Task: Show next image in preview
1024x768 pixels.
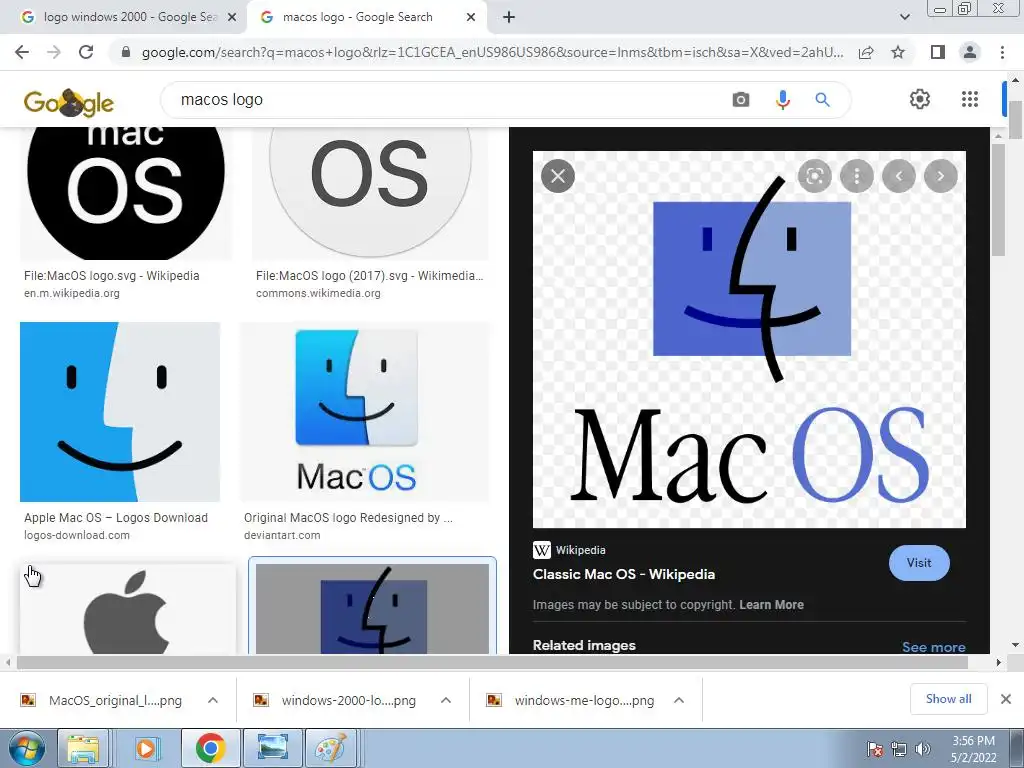Action: 940,176
